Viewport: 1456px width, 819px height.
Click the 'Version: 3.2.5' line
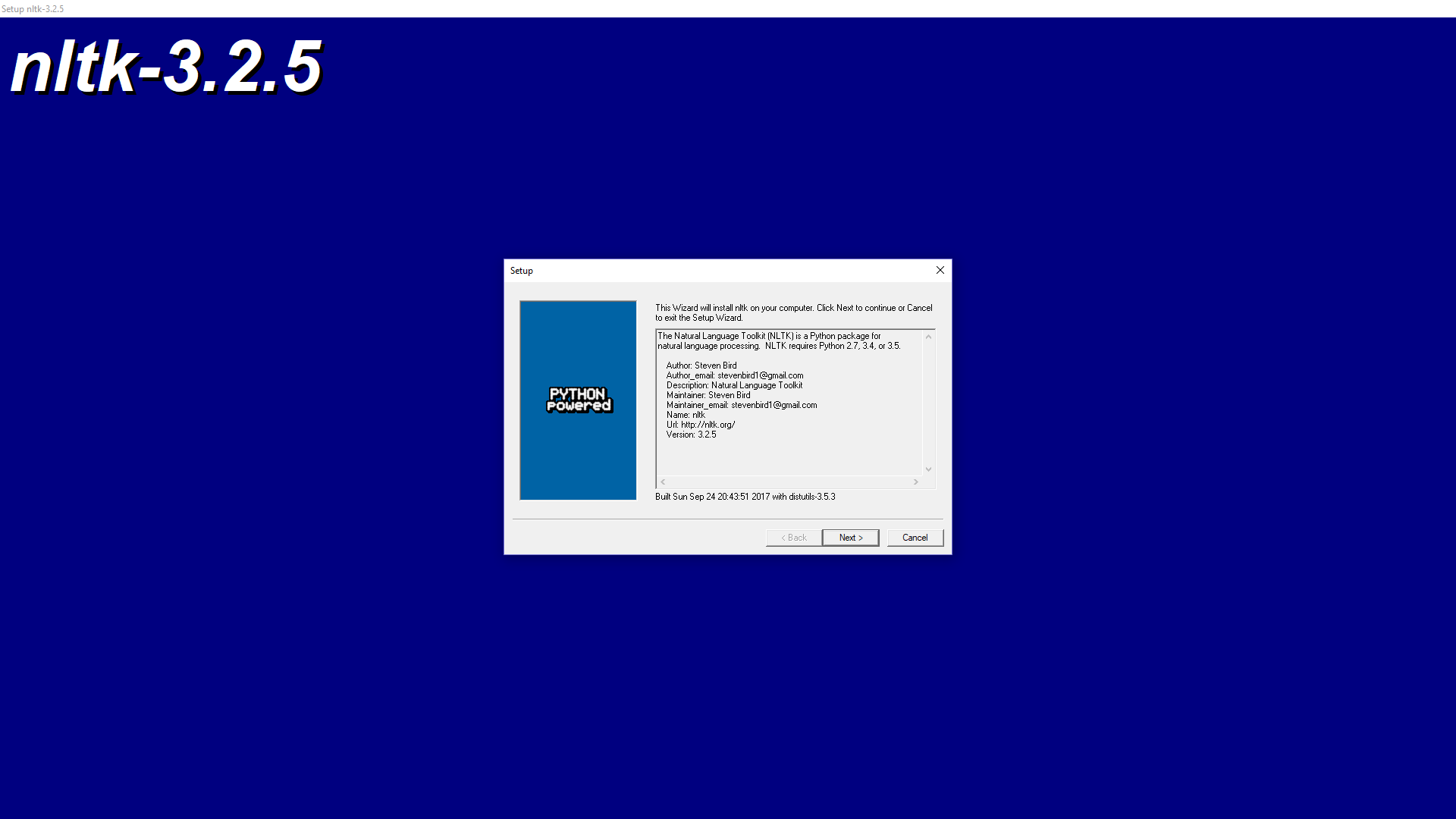pos(691,435)
